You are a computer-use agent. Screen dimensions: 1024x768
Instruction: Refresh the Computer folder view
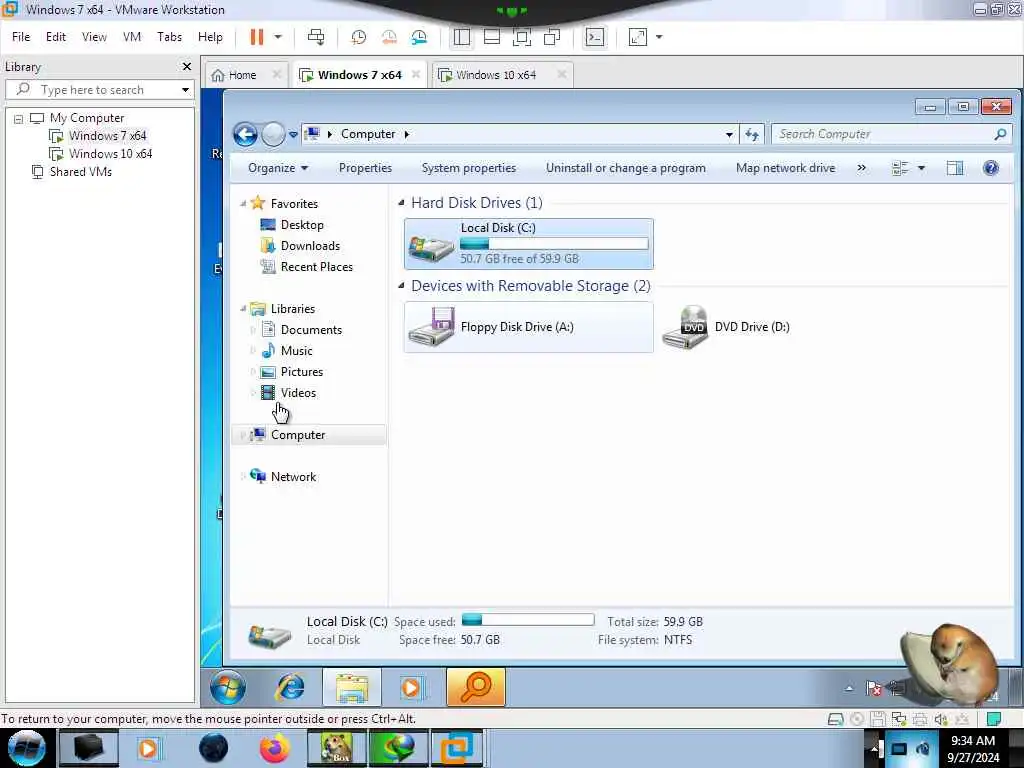[x=752, y=135]
